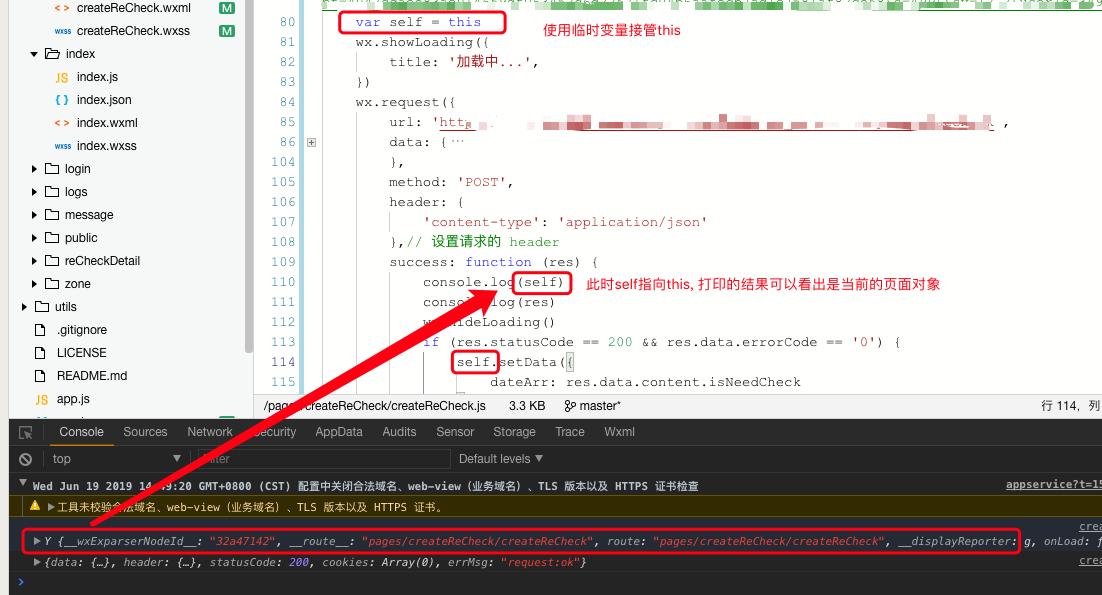The image size is (1102, 595).
Task: Switch to the Sensor tab
Action: tap(455, 432)
